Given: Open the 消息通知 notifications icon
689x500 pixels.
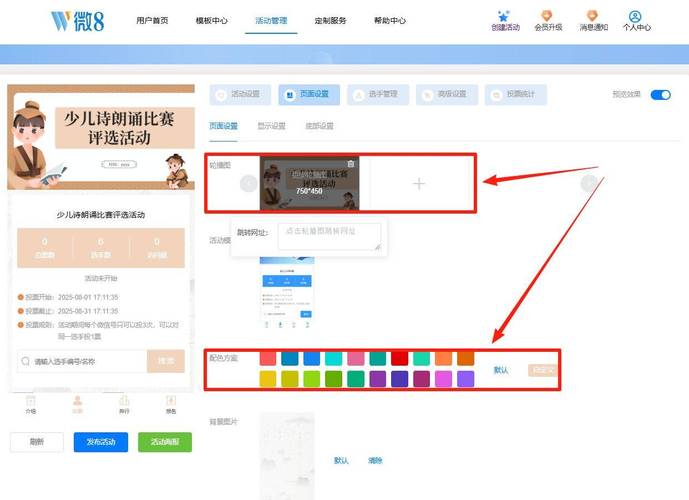Looking at the screenshot, I should coord(592,18).
